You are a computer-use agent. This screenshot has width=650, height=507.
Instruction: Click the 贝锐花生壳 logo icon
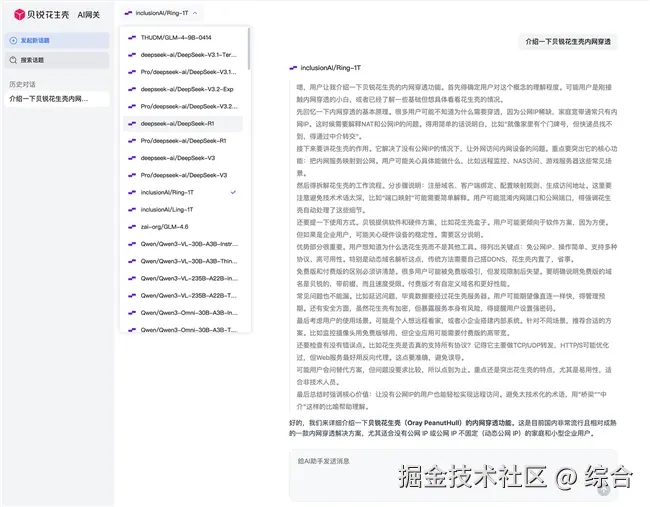click(19, 15)
